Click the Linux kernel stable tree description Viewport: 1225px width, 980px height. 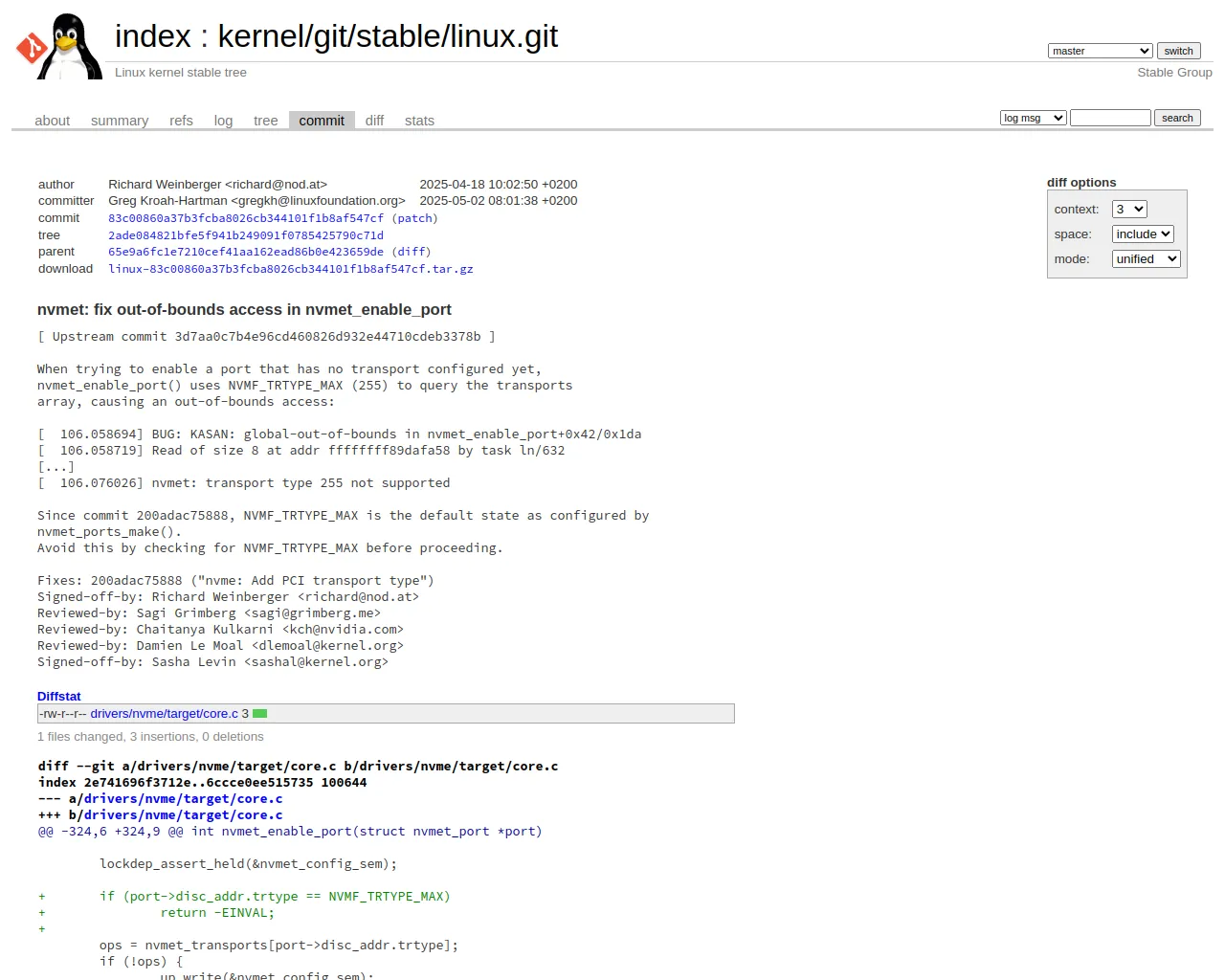pyautogui.click(x=181, y=72)
